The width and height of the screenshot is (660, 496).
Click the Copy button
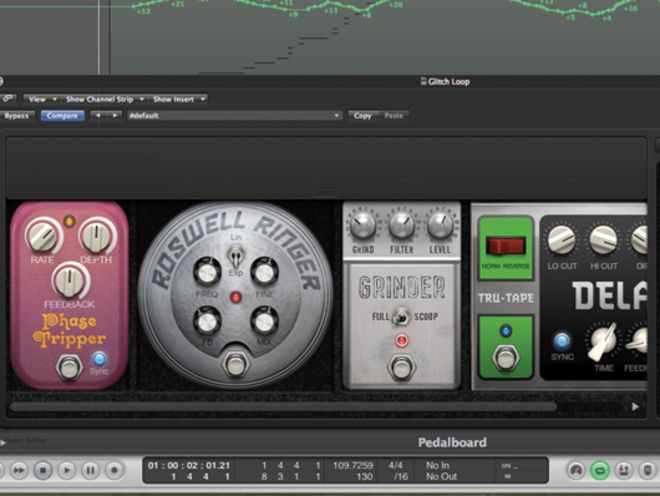tap(363, 115)
